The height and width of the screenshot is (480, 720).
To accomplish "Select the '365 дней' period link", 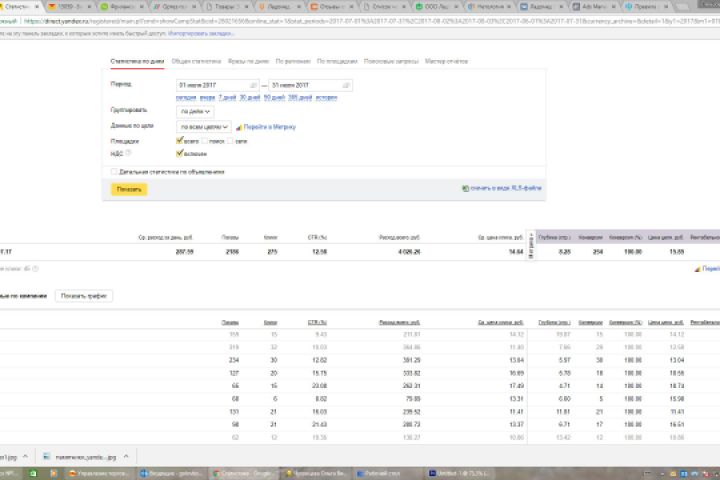I will click(x=300, y=97).
